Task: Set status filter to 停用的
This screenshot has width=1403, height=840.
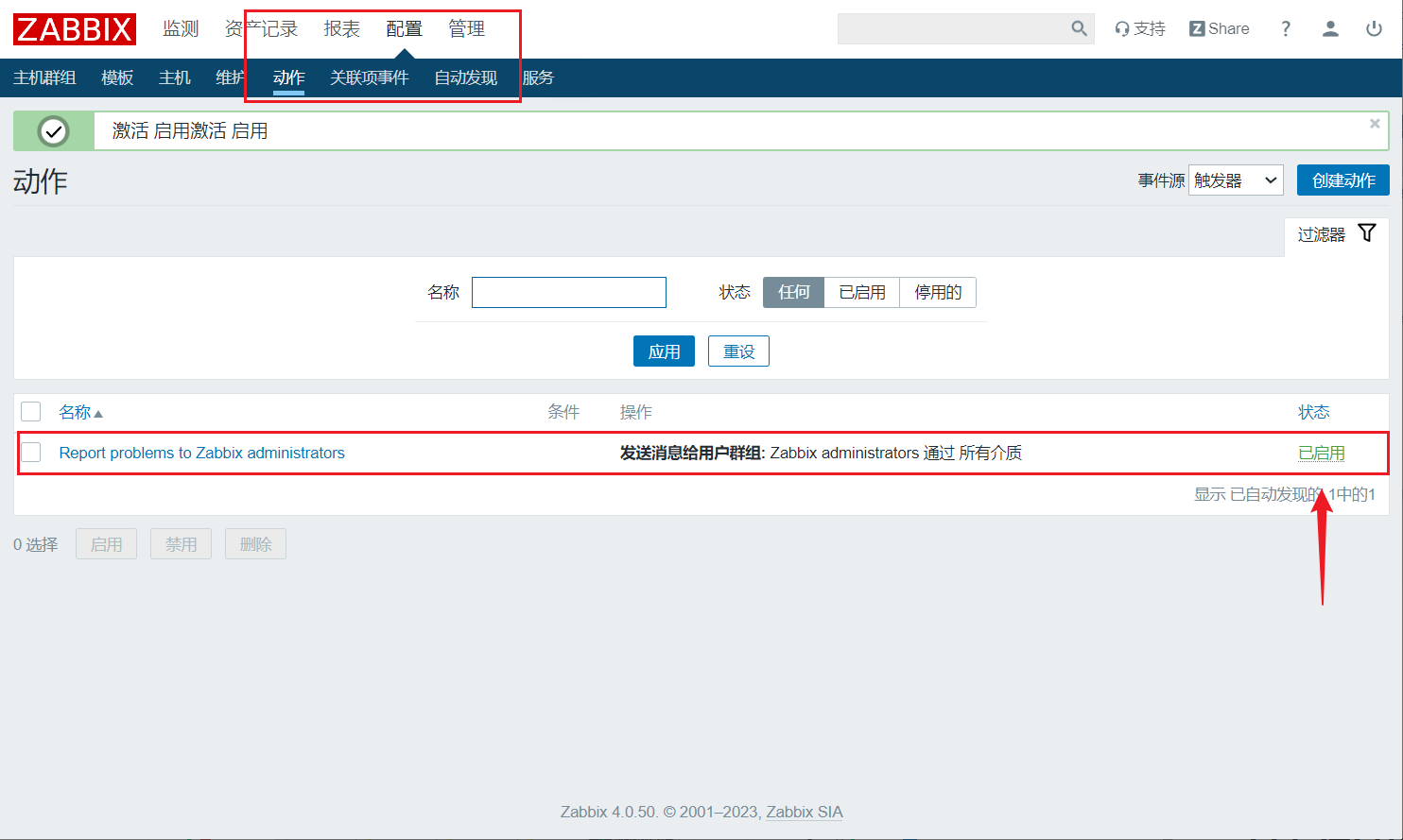Action: coord(937,293)
